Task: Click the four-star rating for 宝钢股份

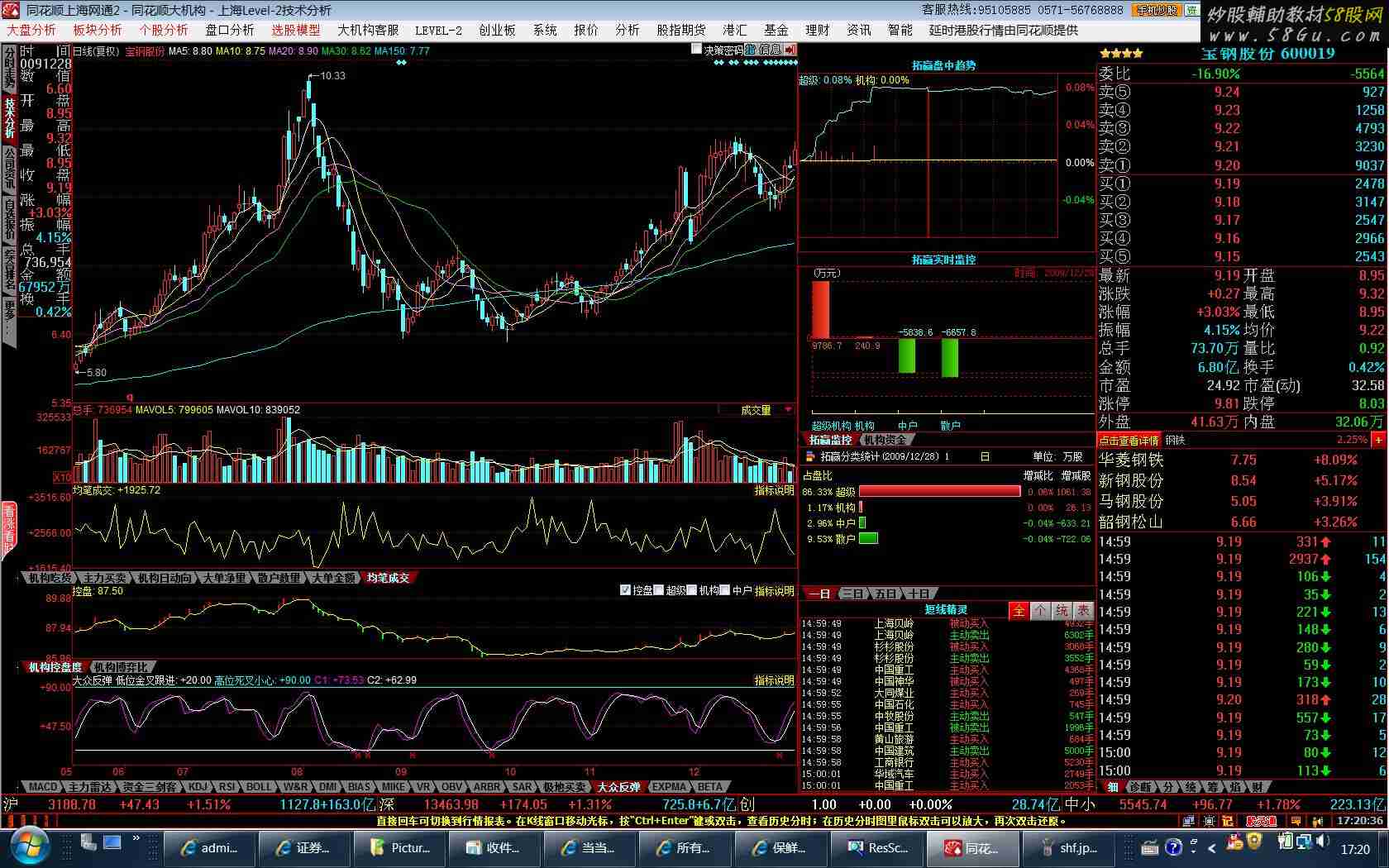Action: pos(1121,54)
